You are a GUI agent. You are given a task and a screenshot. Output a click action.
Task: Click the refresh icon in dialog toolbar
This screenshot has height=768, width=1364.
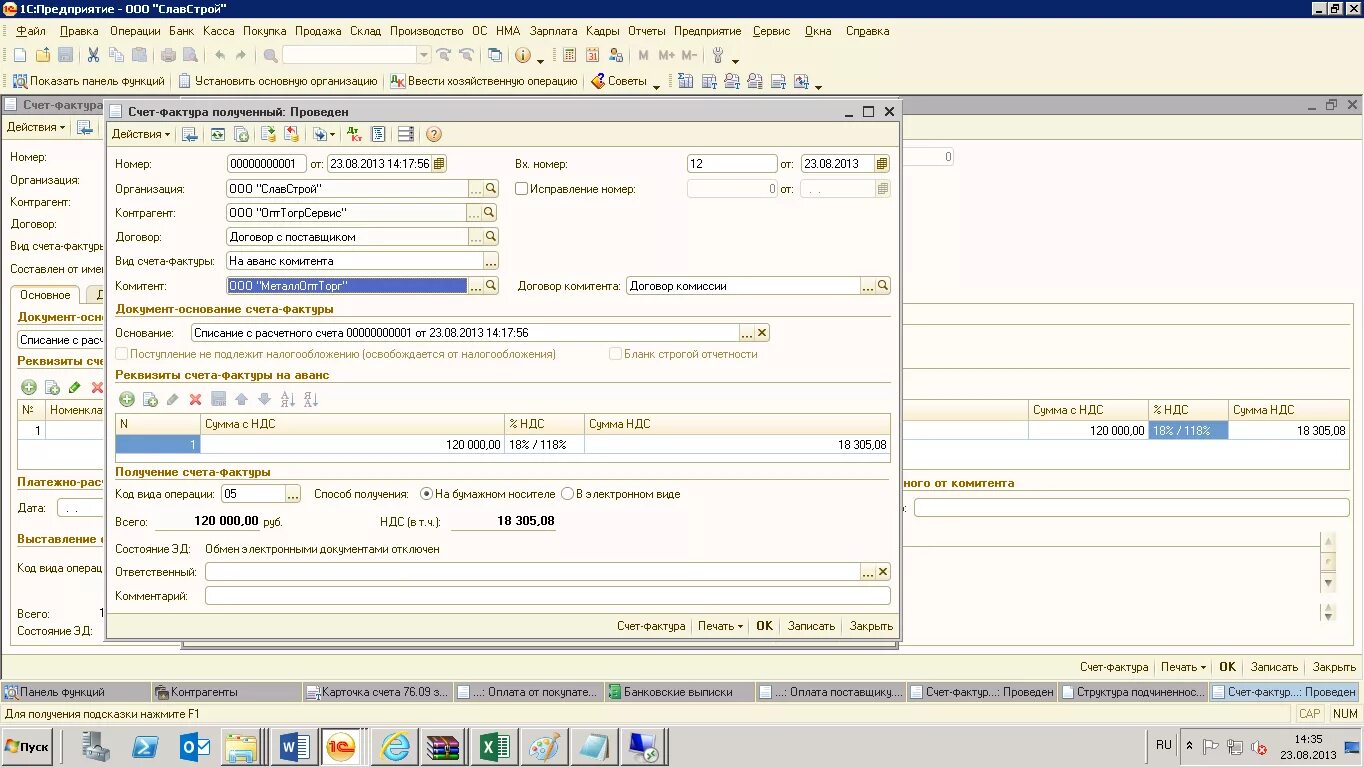(217, 134)
